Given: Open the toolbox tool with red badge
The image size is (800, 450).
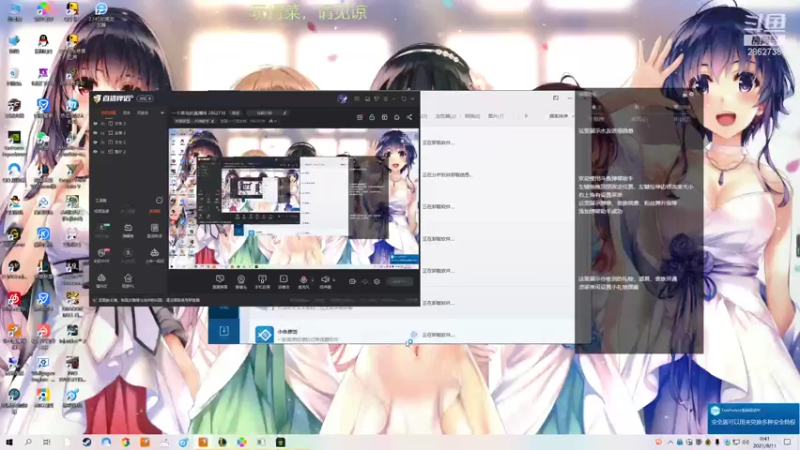Looking at the screenshot, I should (102, 254).
